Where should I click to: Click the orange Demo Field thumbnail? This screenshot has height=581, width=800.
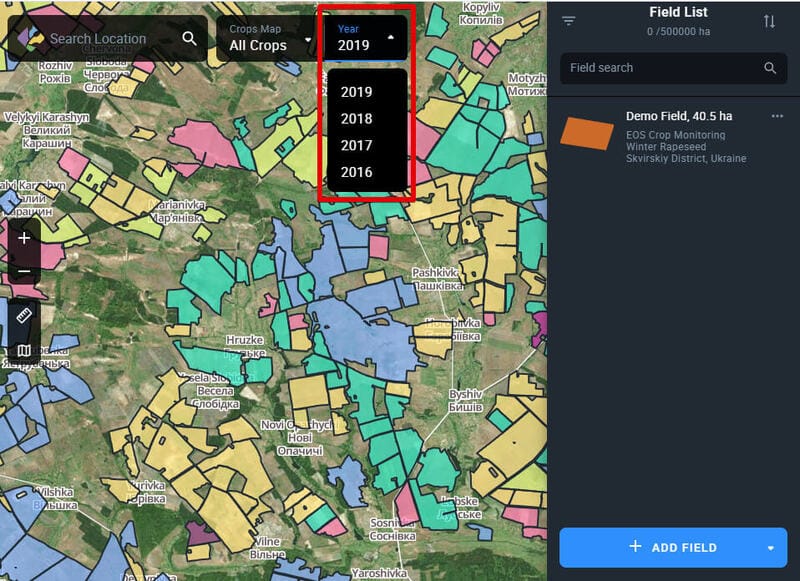pos(587,134)
